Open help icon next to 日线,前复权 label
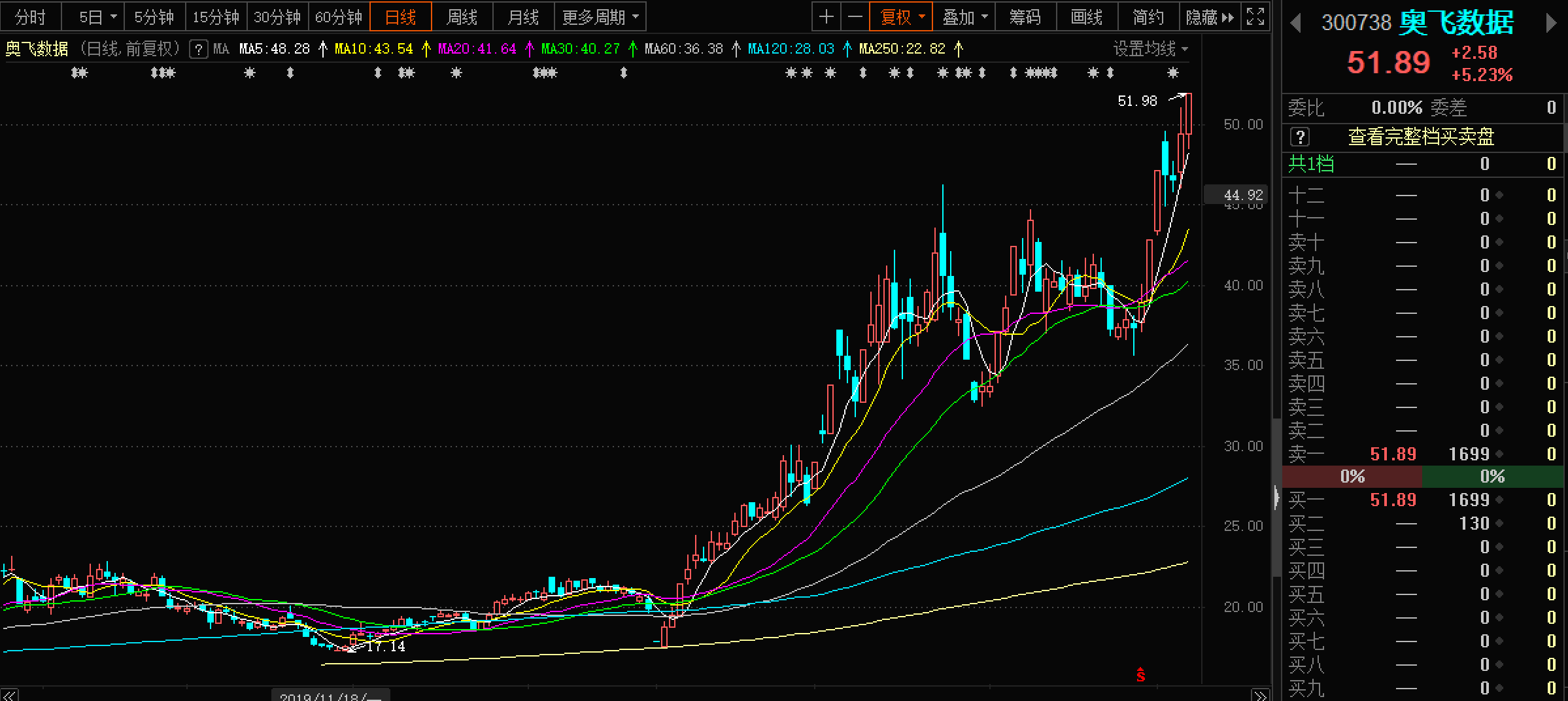This screenshot has width=1568, height=701. tap(199, 49)
